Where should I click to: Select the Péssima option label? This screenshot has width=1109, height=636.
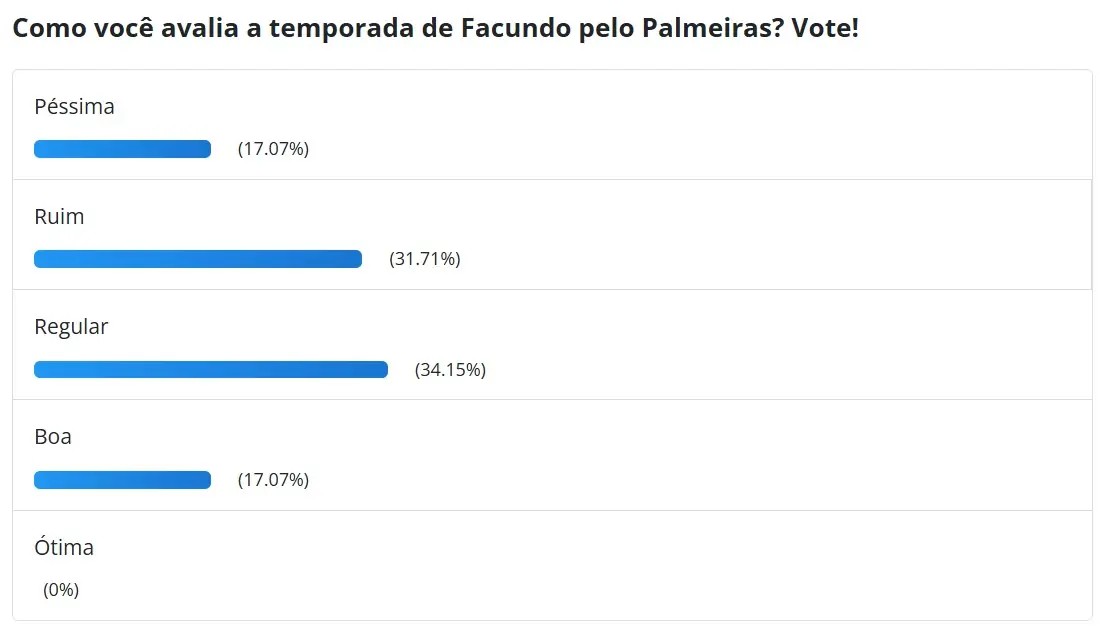74,106
